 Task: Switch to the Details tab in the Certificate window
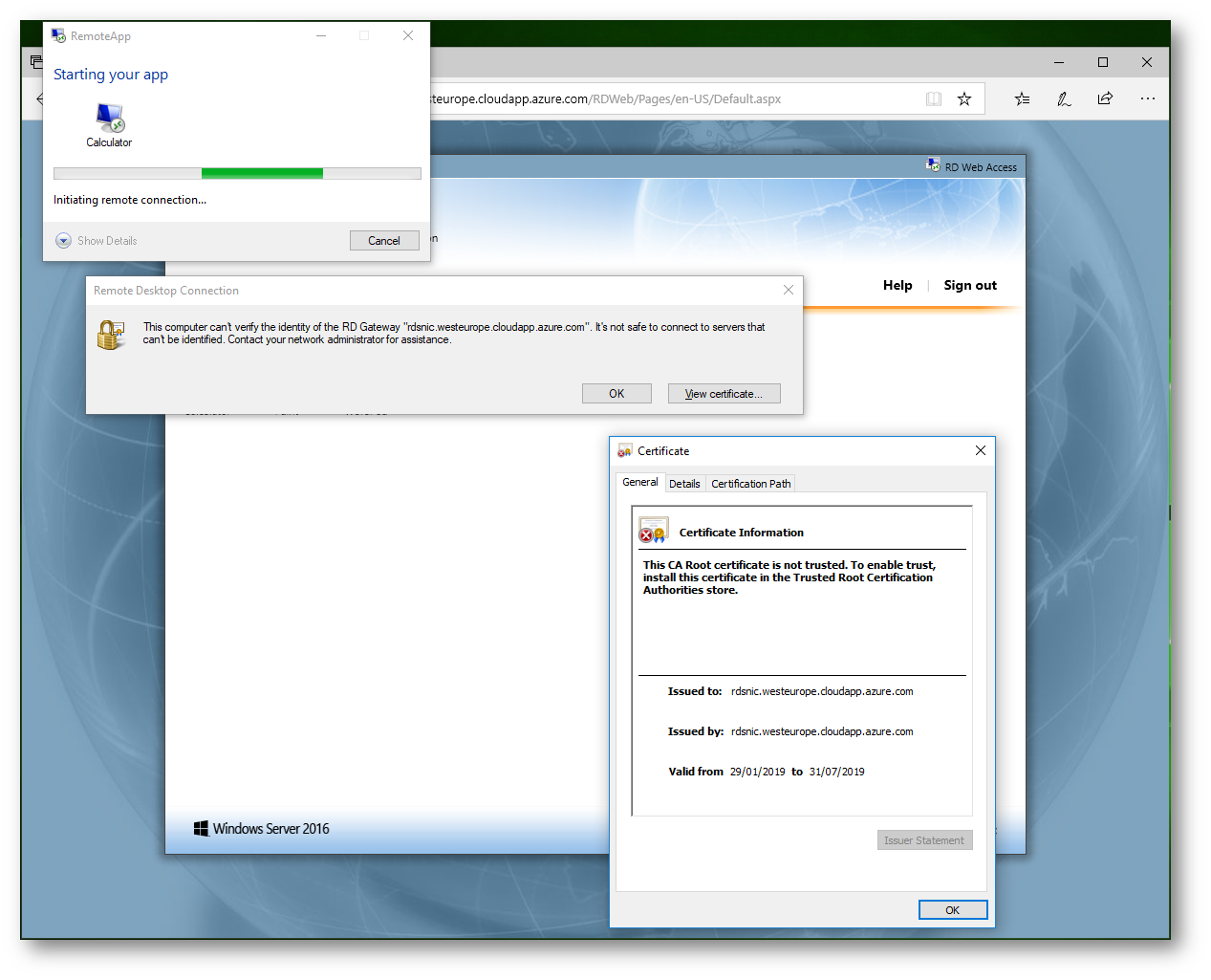coord(684,484)
